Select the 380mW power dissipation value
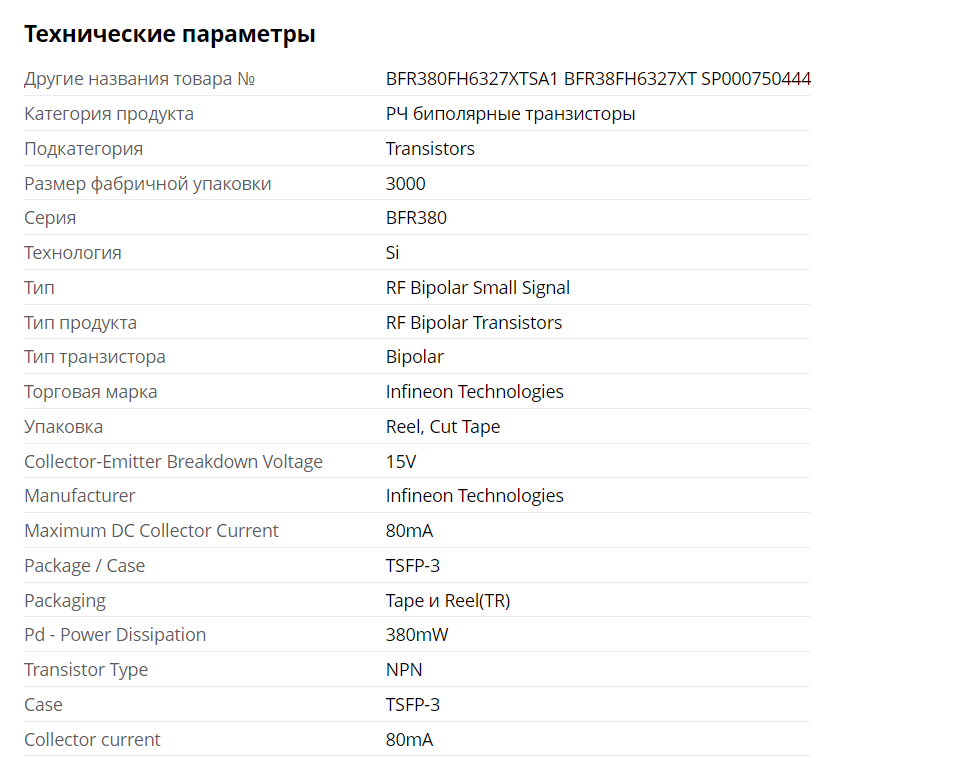 click(416, 635)
